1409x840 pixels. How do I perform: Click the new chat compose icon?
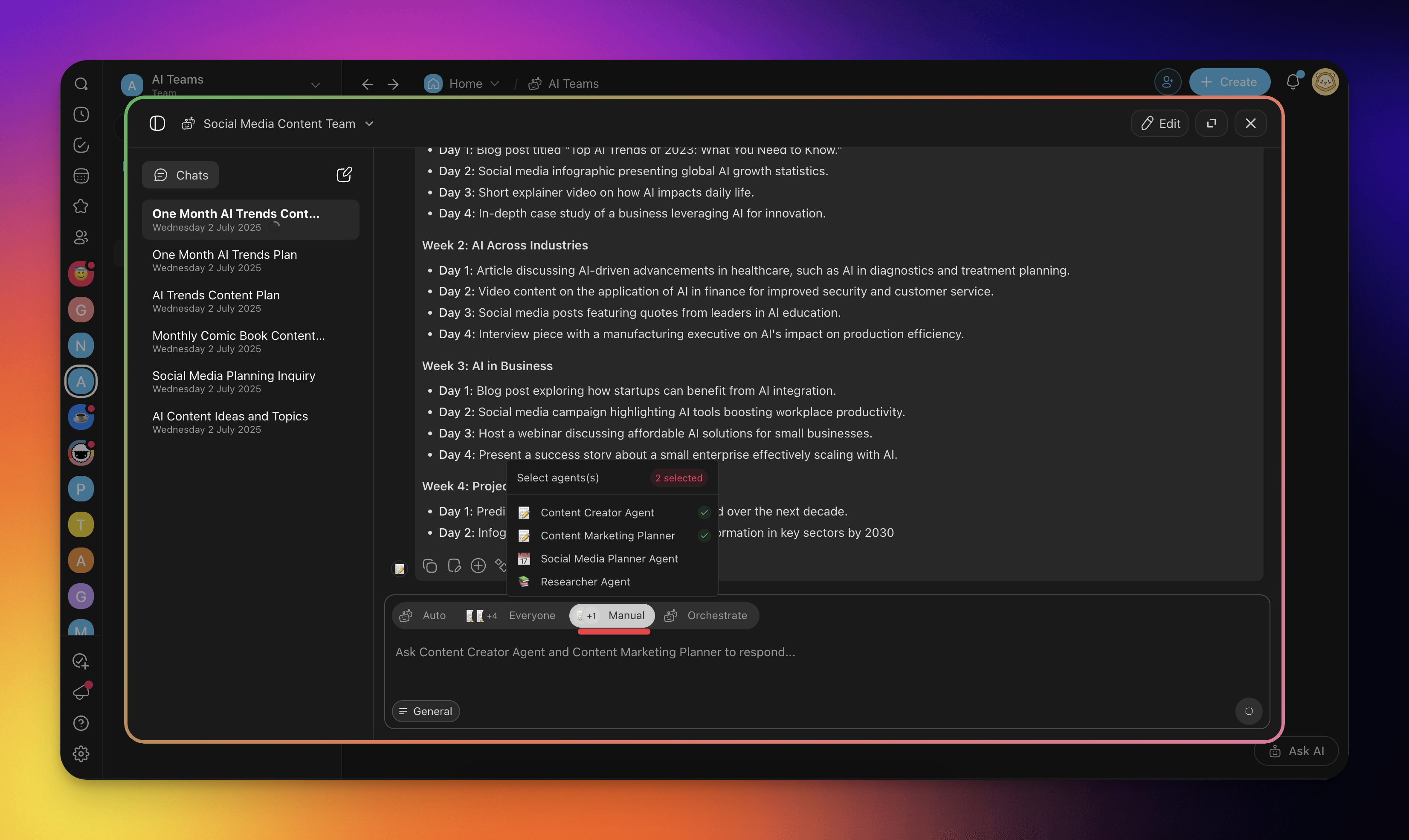[344, 174]
